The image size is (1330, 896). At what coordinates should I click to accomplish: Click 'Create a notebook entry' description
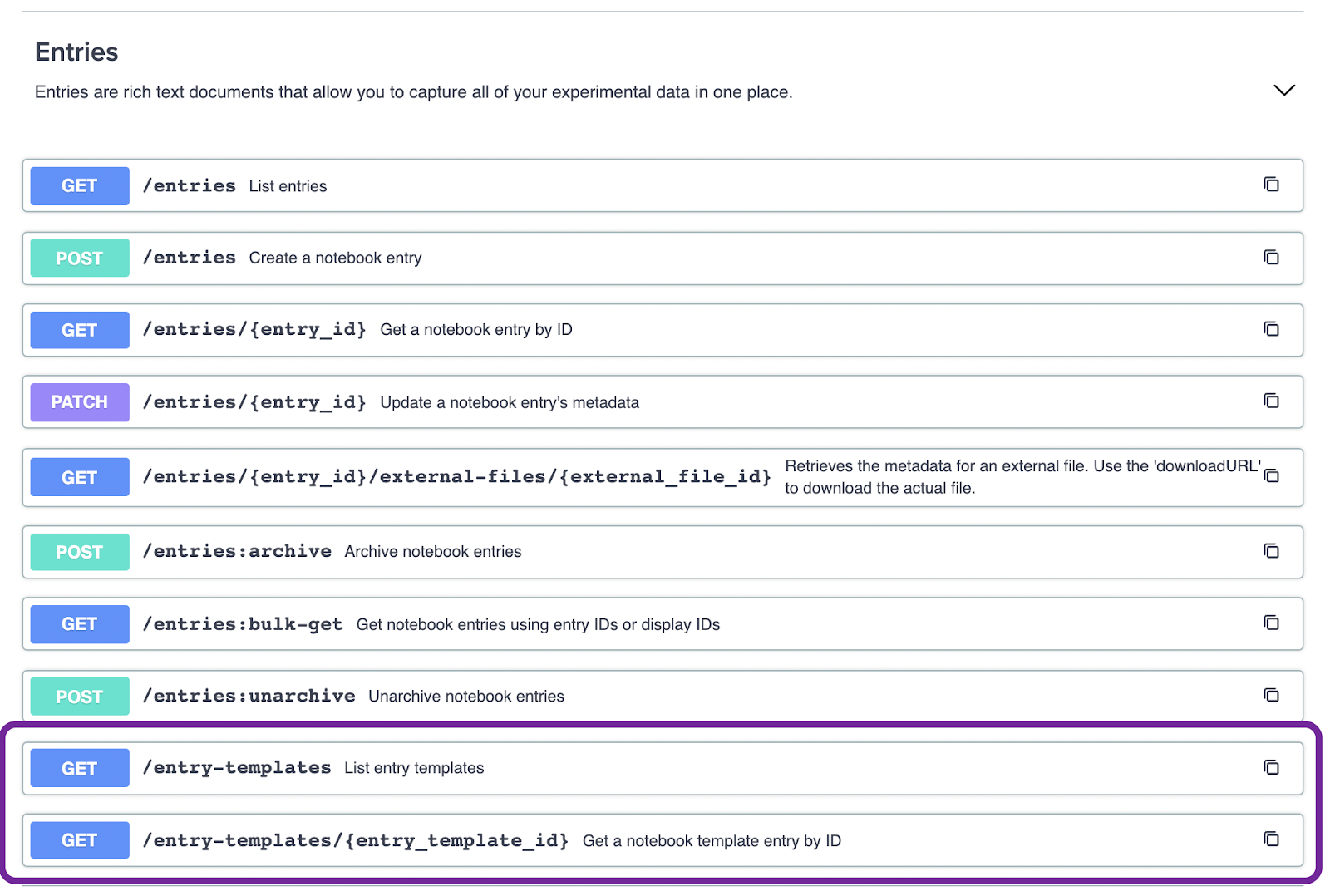pyautogui.click(x=335, y=258)
